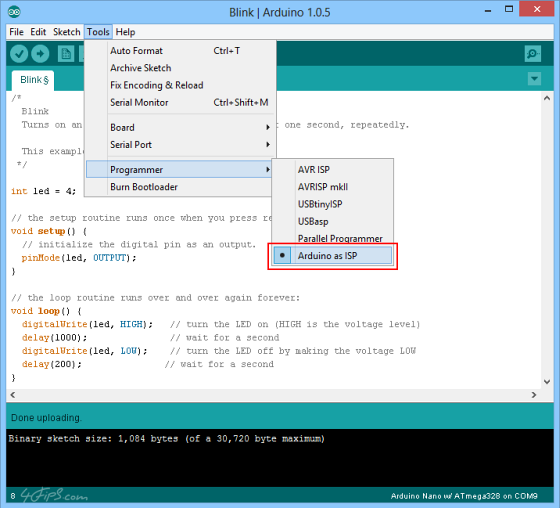This screenshot has height=508, width=560.
Task: Click the 'Binary sketch size' console output
Action: pyautogui.click(x=166, y=439)
